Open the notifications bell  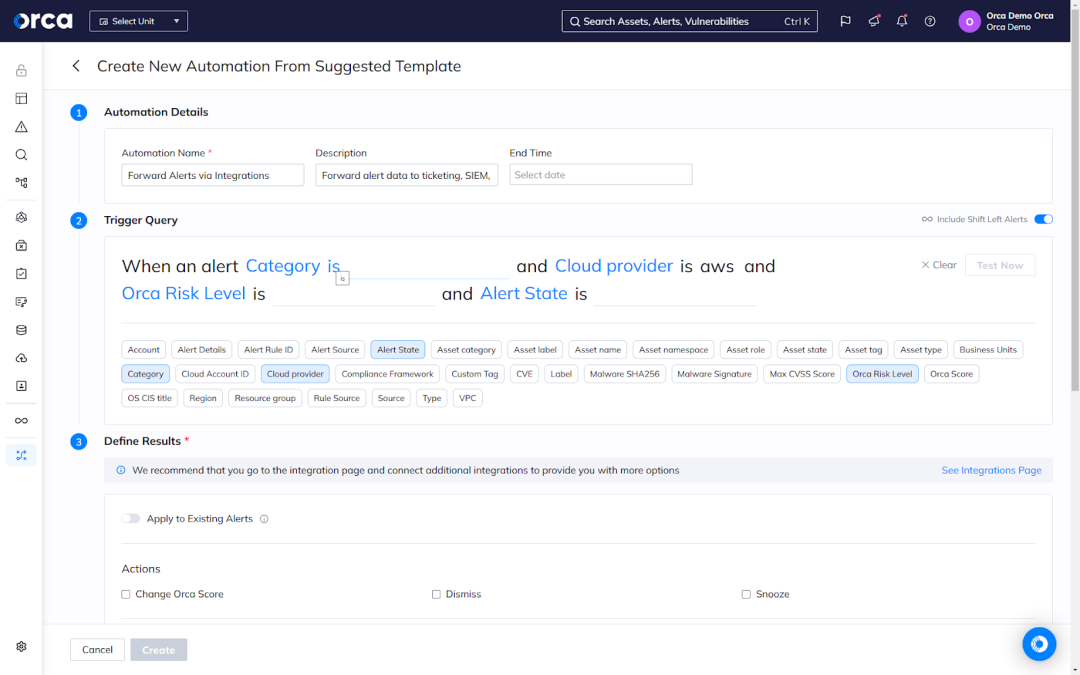click(902, 21)
